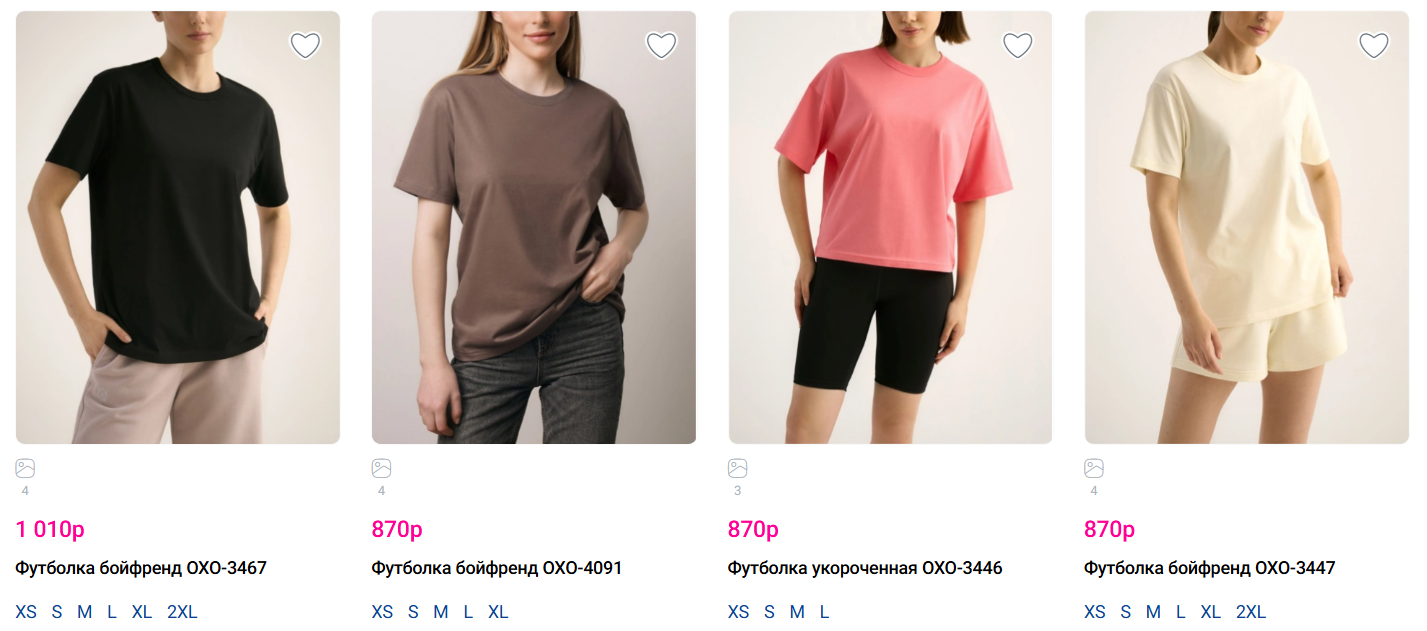1427x631 pixels.
Task: Select size XL for brown OXO-4091
Action: [498, 612]
